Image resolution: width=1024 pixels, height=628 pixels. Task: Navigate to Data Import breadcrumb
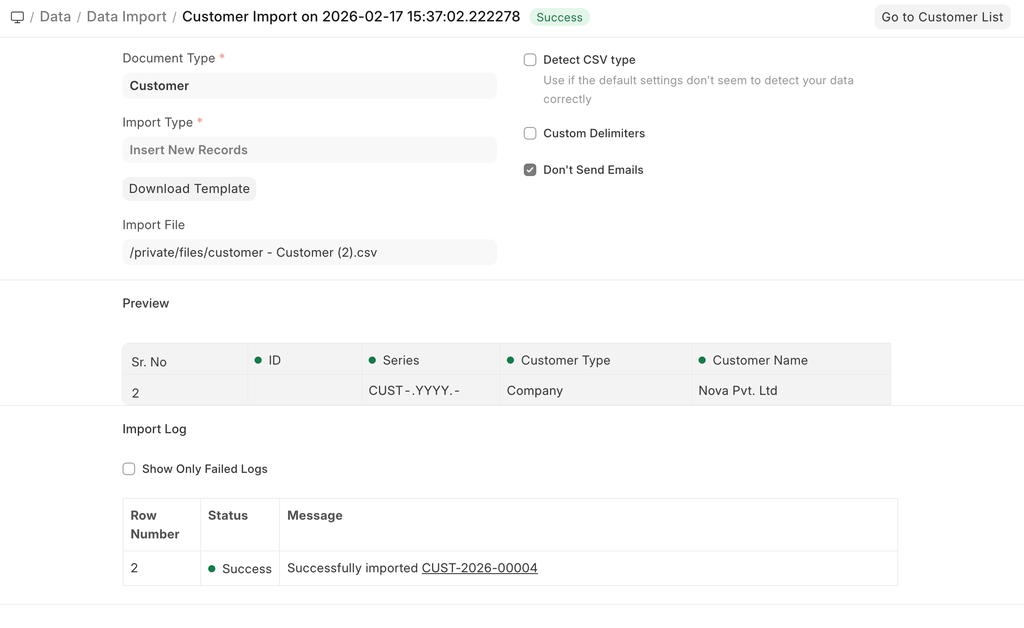pos(125,17)
